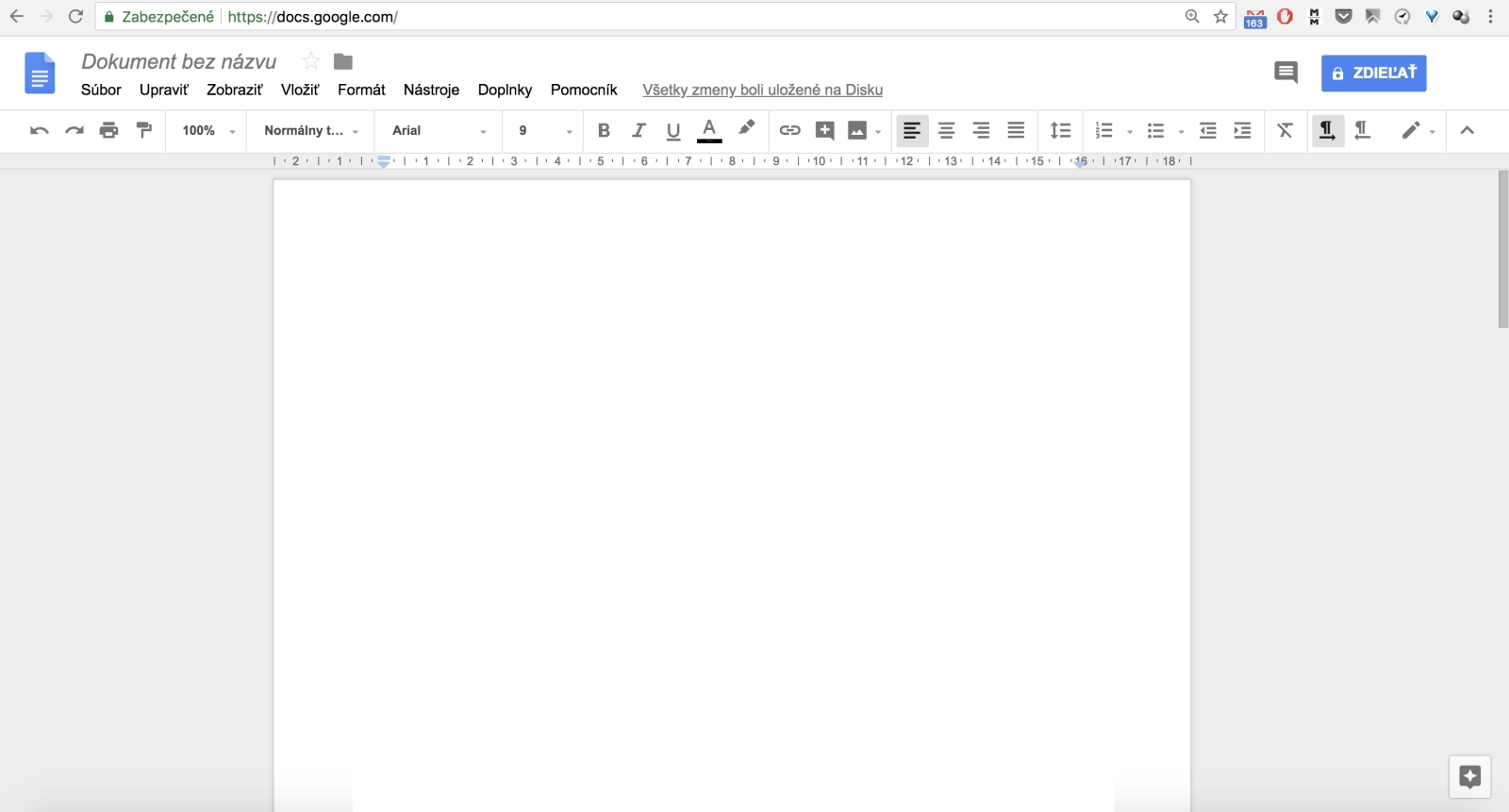
Task: Insert an image using the picture icon
Action: click(x=857, y=131)
